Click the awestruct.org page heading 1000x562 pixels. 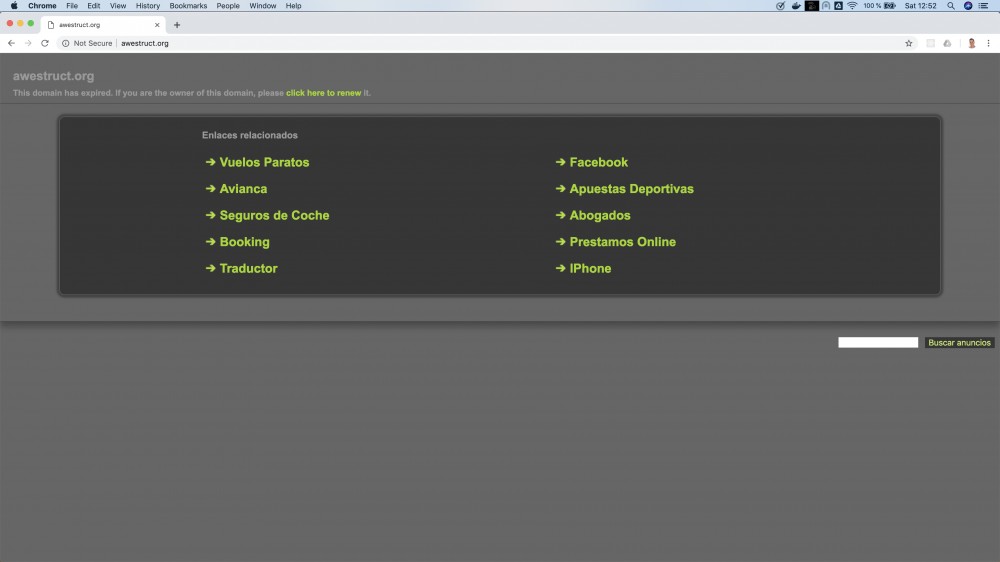coord(54,76)
